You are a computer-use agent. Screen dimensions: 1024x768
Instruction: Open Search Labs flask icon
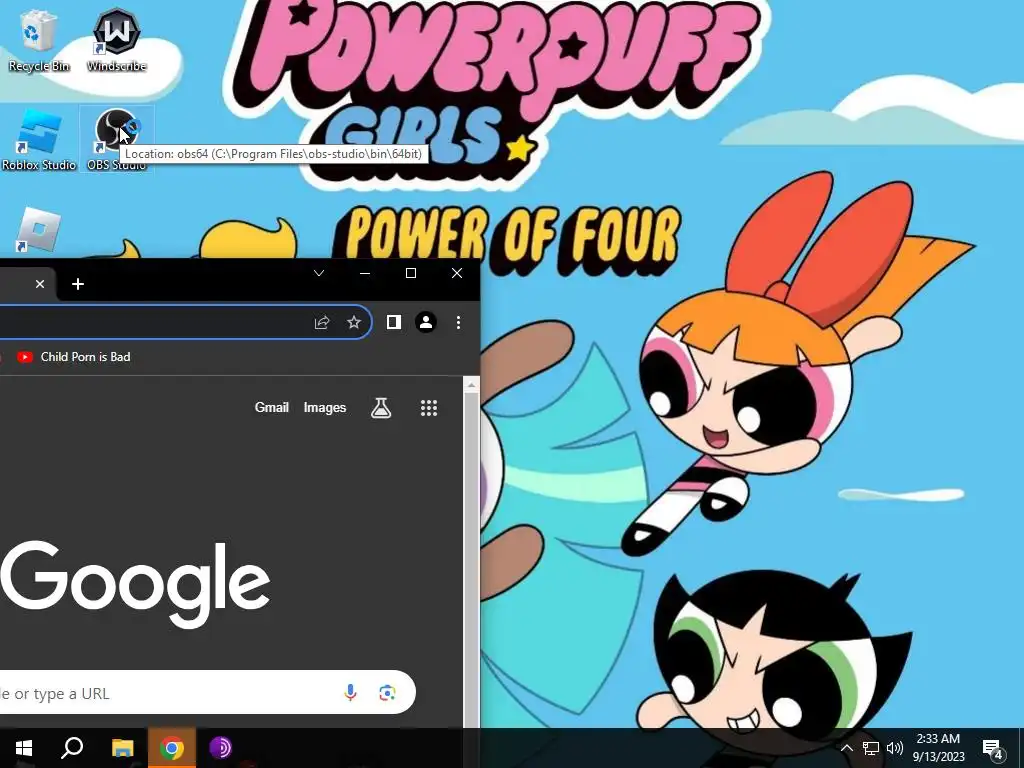(x=381, y=408)
